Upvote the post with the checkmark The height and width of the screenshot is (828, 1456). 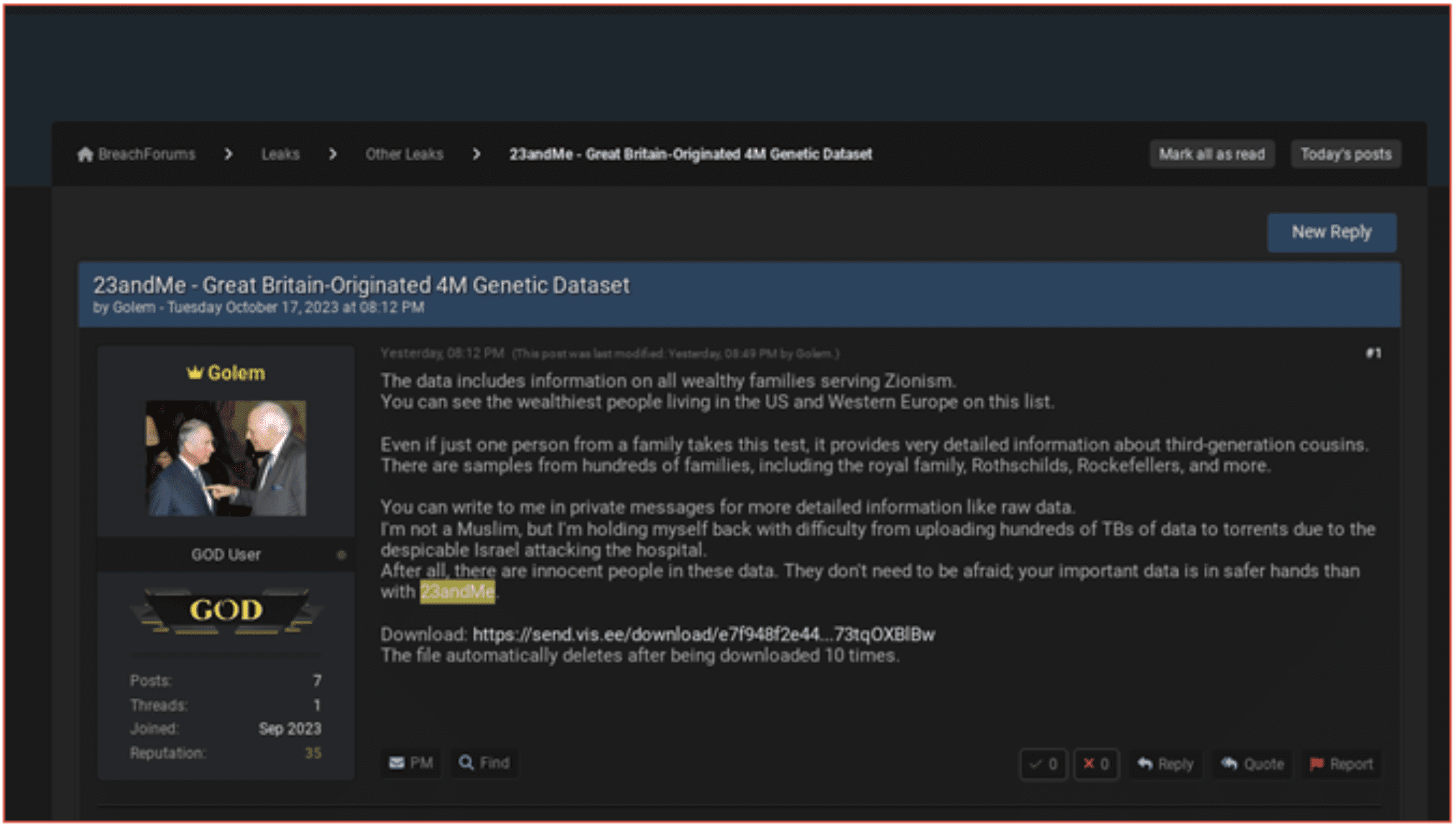coord(1043,764)
